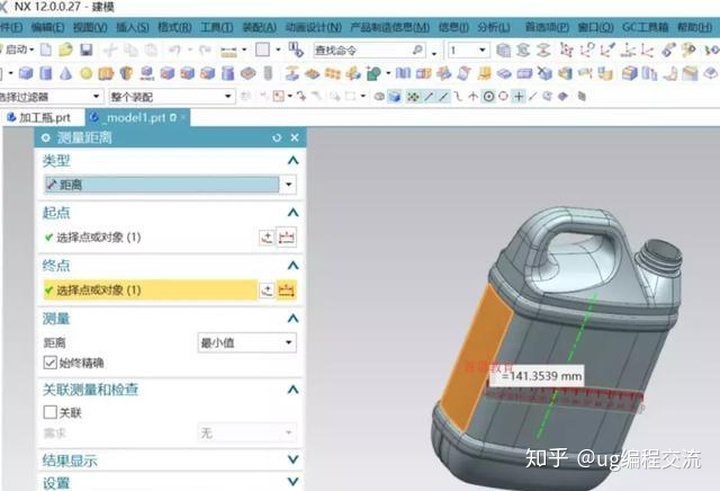Click the Save floppy disk icon
Image resolution: width=720 pixels, height=491 pixels.
point(86,50)
